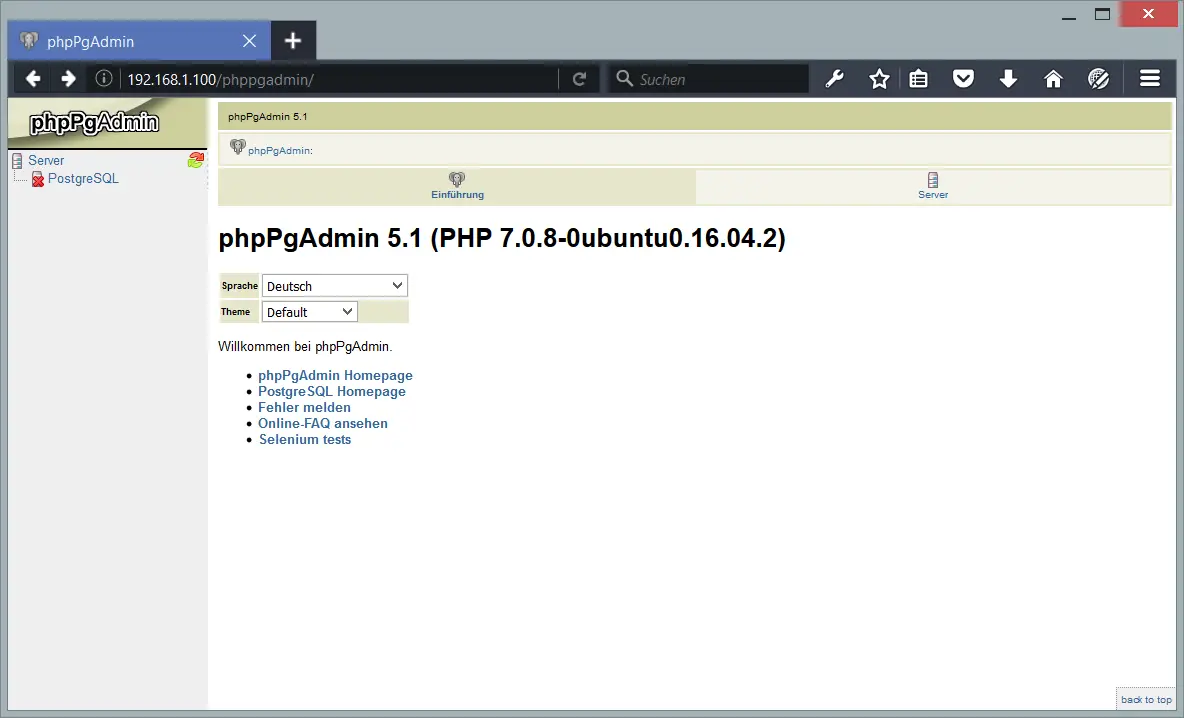Click the phpPgAdmin logo in sidebar

[94, 122]
